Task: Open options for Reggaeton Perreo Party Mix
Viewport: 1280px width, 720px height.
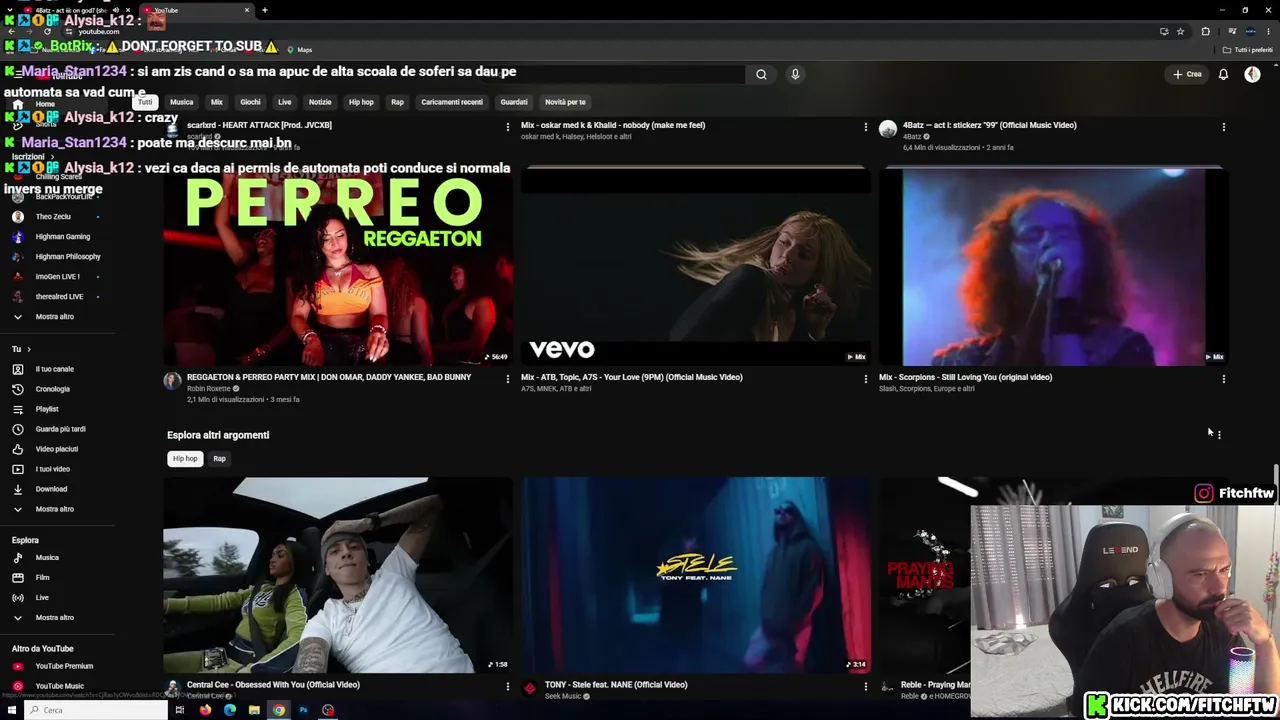Action: (x=507, y=379)
